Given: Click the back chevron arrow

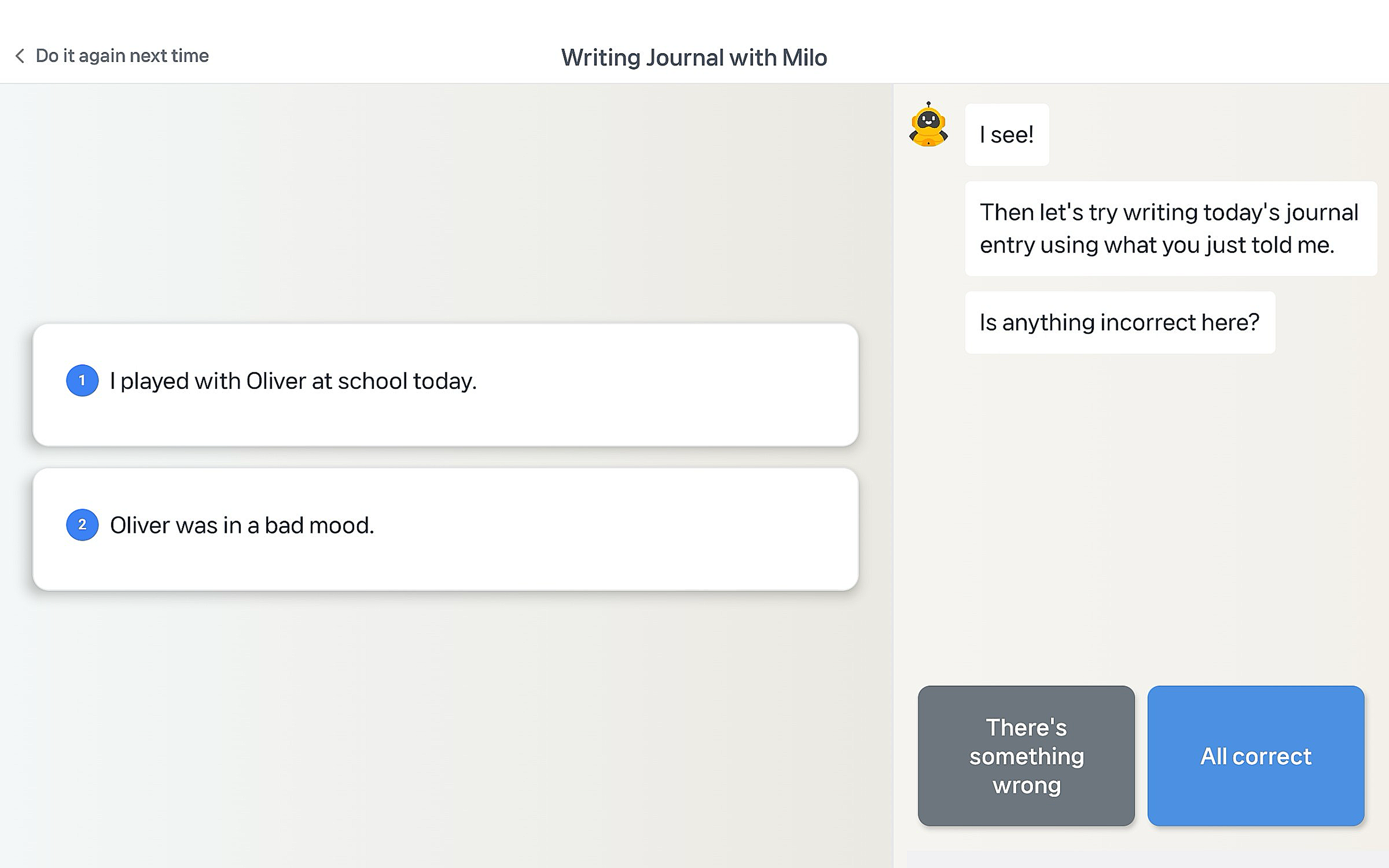Looking at the screenshot, I should click(x=20, y=56).
